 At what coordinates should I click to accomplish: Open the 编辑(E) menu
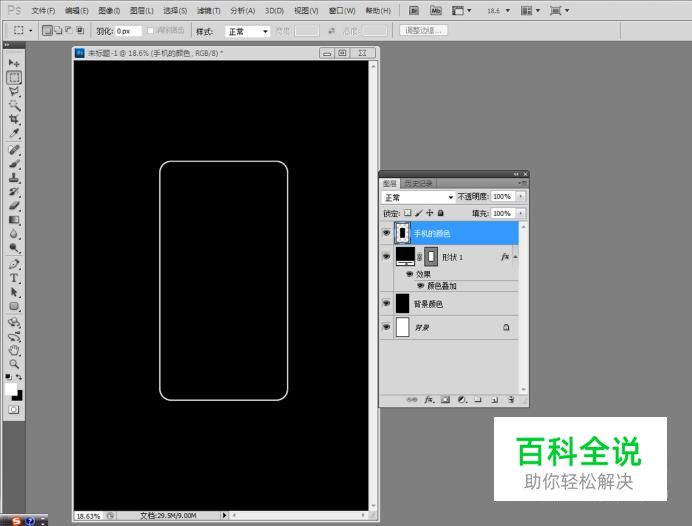click(x=76, y=11)
